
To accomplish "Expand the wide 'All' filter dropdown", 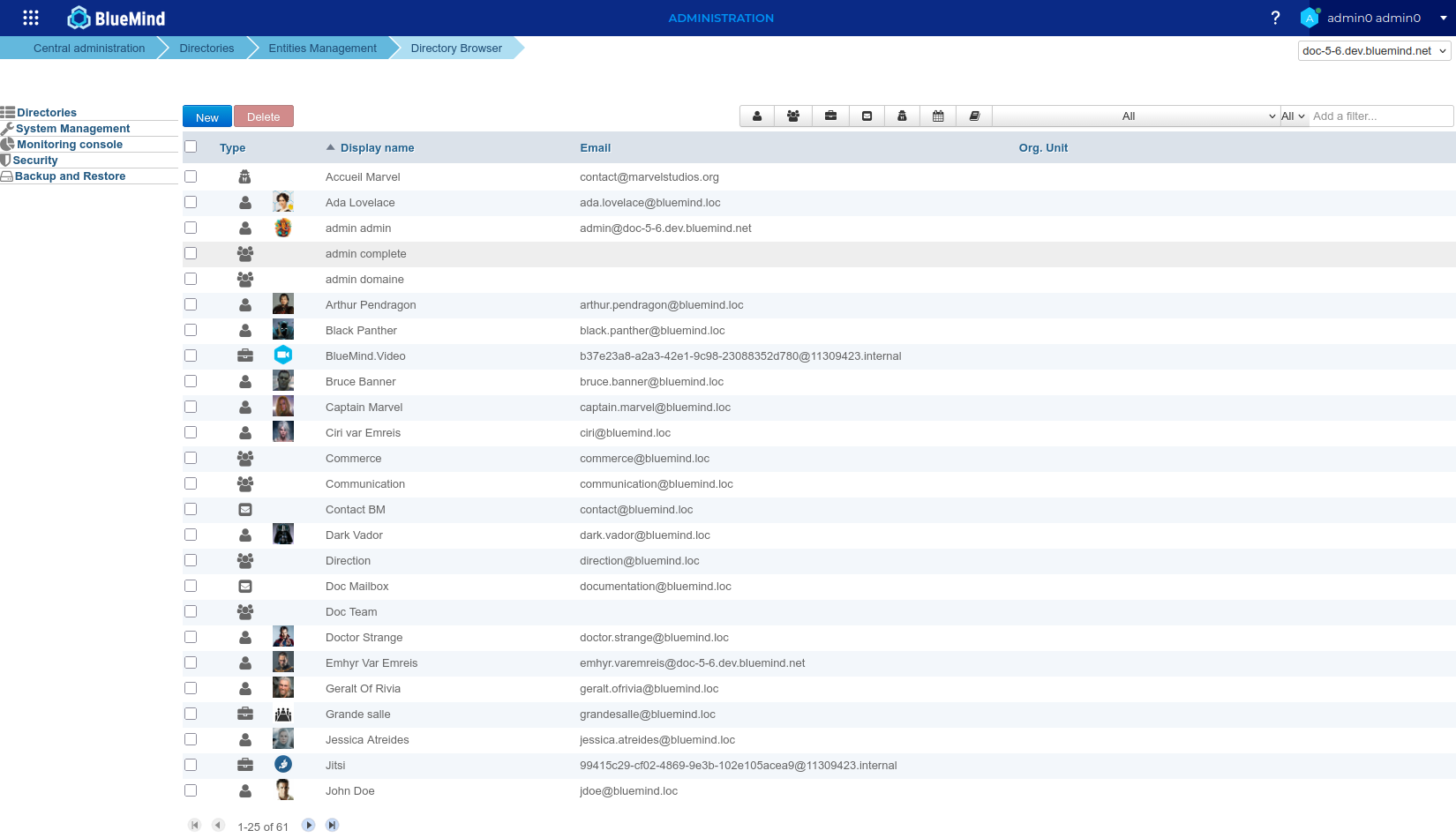I will tap(1137, 116).
